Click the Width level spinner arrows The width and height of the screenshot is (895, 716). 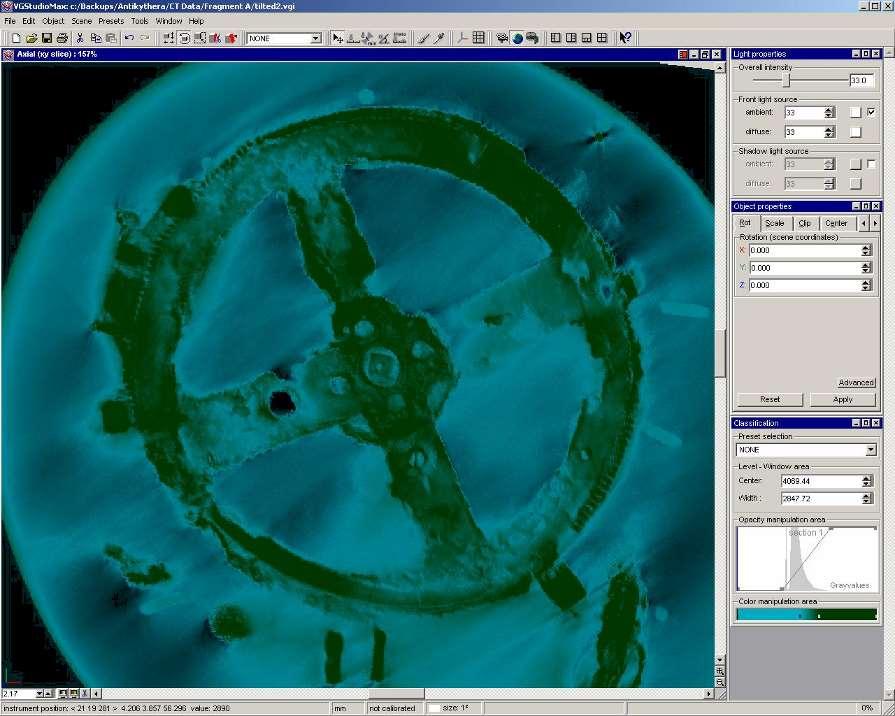tap(866, 498)
